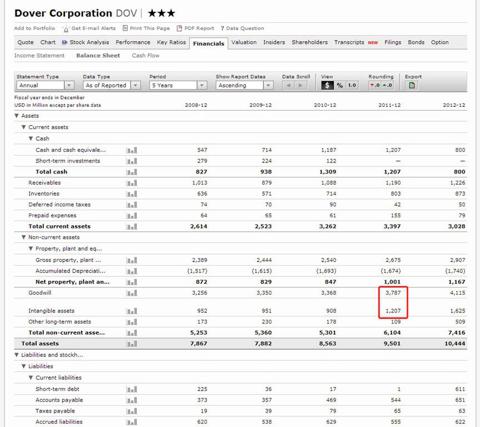Screen dimensions: 480x427
Task: Collapse Liabilities and stockholders section
Action: coord(17,355)
